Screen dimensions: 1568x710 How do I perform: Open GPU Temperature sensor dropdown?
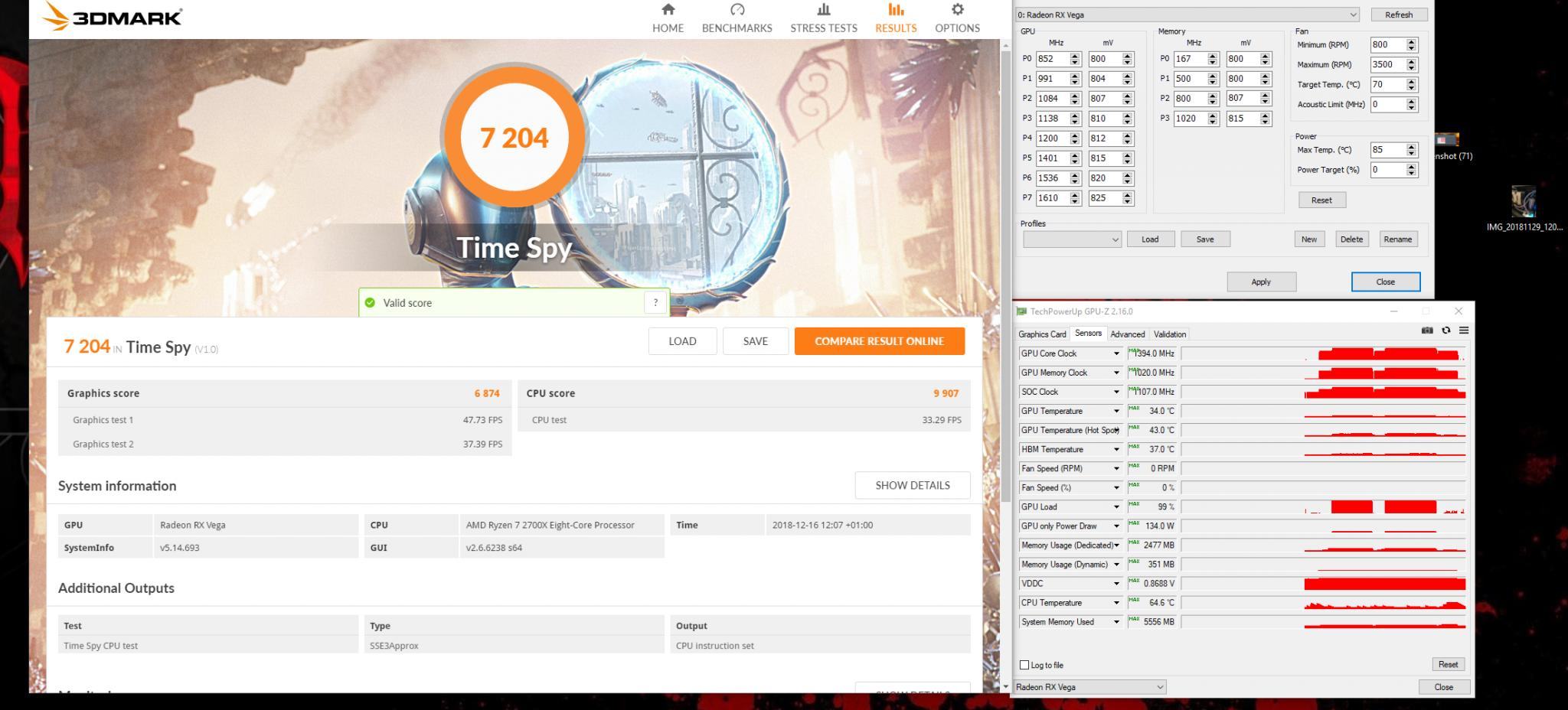point(1116,411)
